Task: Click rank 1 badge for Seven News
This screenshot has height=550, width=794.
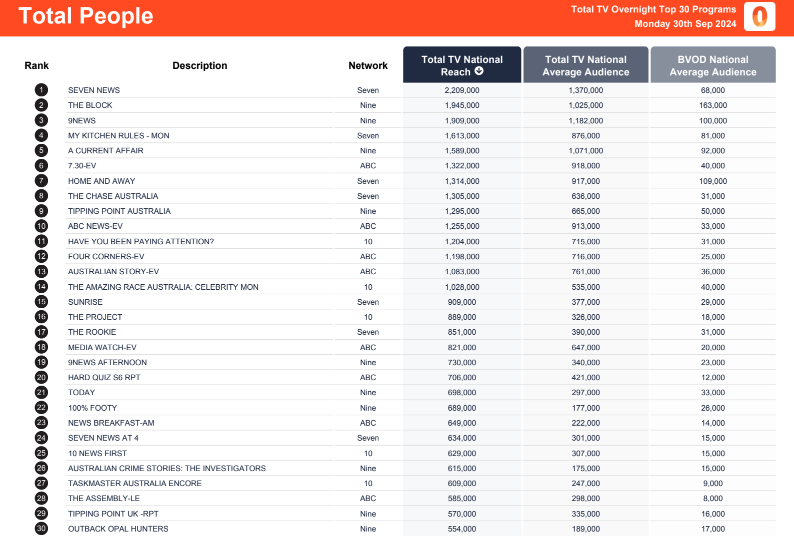Action: pyautogui.click(x=41, y=90)
